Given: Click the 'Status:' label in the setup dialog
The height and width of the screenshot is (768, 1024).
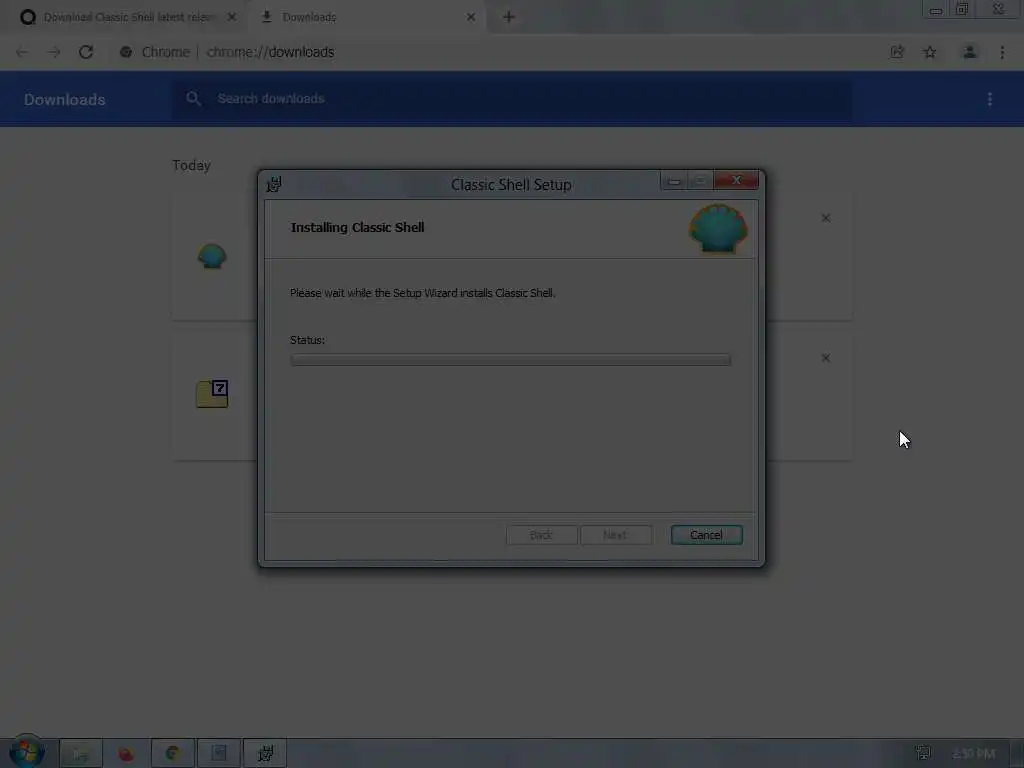Looking at the screenshot, I should 307,340.
